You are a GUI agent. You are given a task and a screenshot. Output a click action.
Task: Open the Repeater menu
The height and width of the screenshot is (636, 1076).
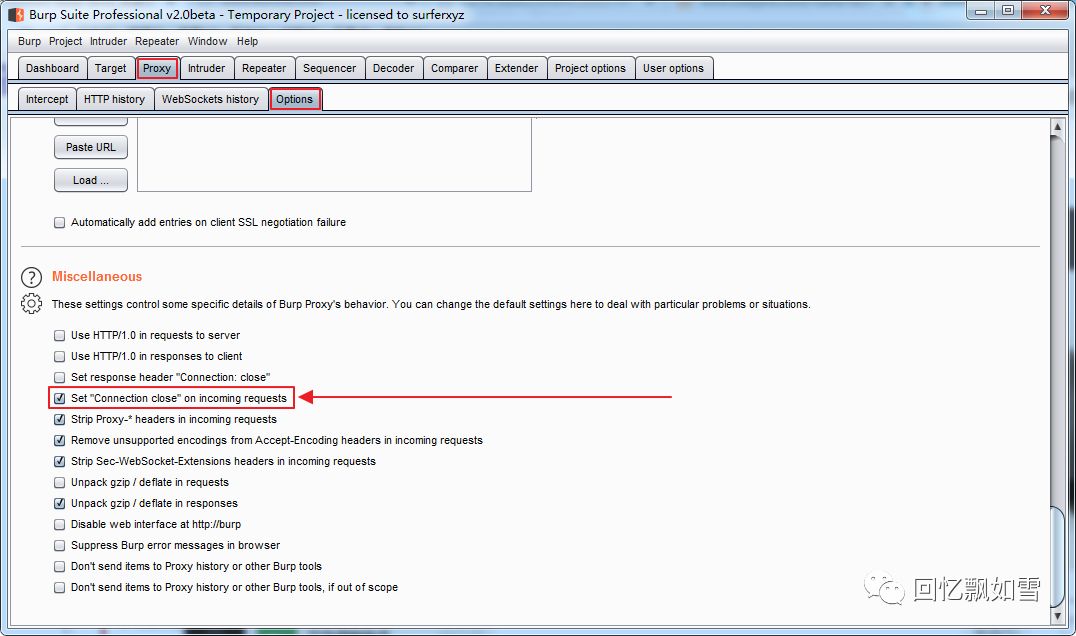click(x=156, y=41)
